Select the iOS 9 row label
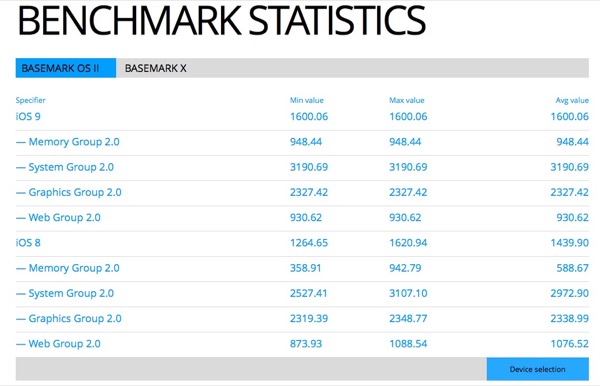This screenshot has width=600, height=386. (28, 116)
